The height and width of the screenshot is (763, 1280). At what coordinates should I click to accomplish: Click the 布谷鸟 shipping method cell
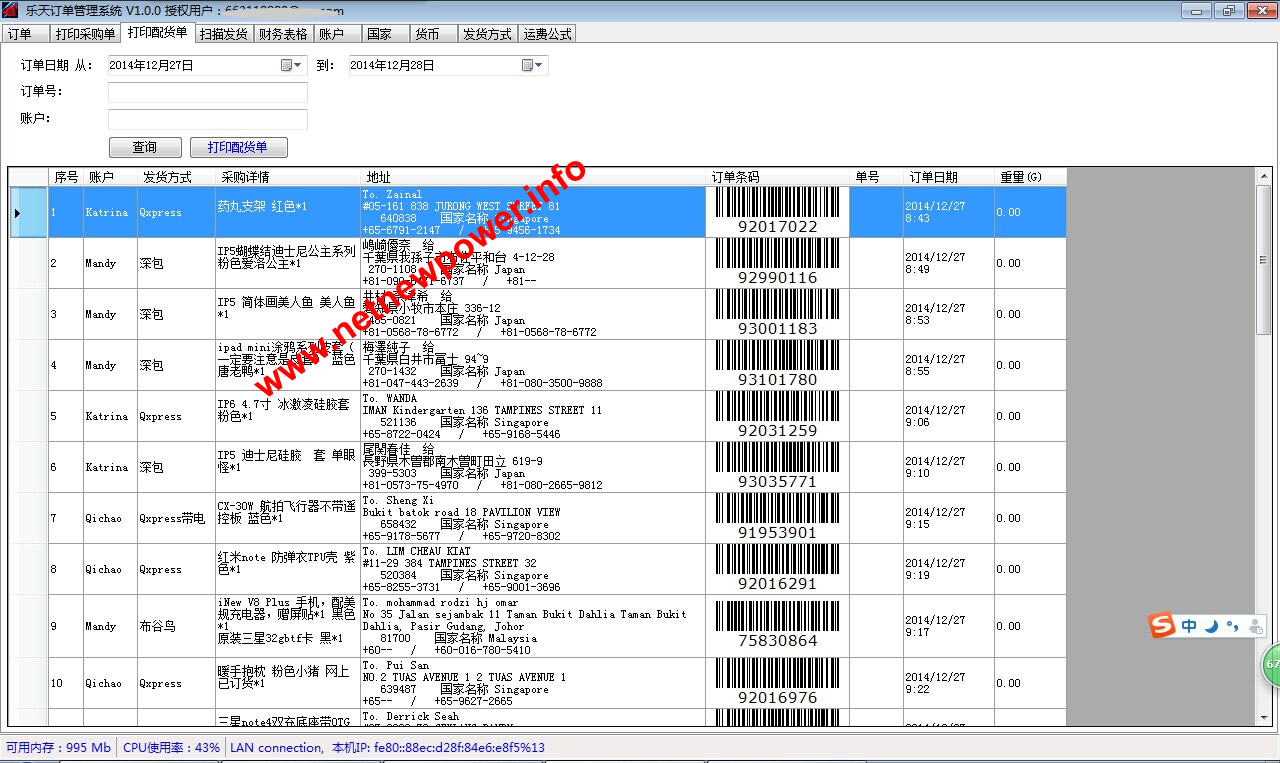pyautogui.click(x=176, y=626)
